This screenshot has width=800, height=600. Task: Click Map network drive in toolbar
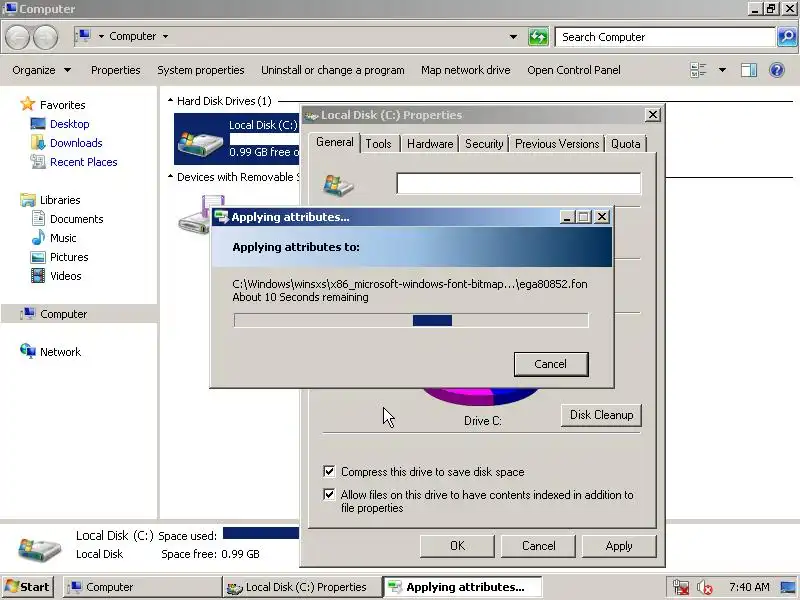(x=465, y=70)
